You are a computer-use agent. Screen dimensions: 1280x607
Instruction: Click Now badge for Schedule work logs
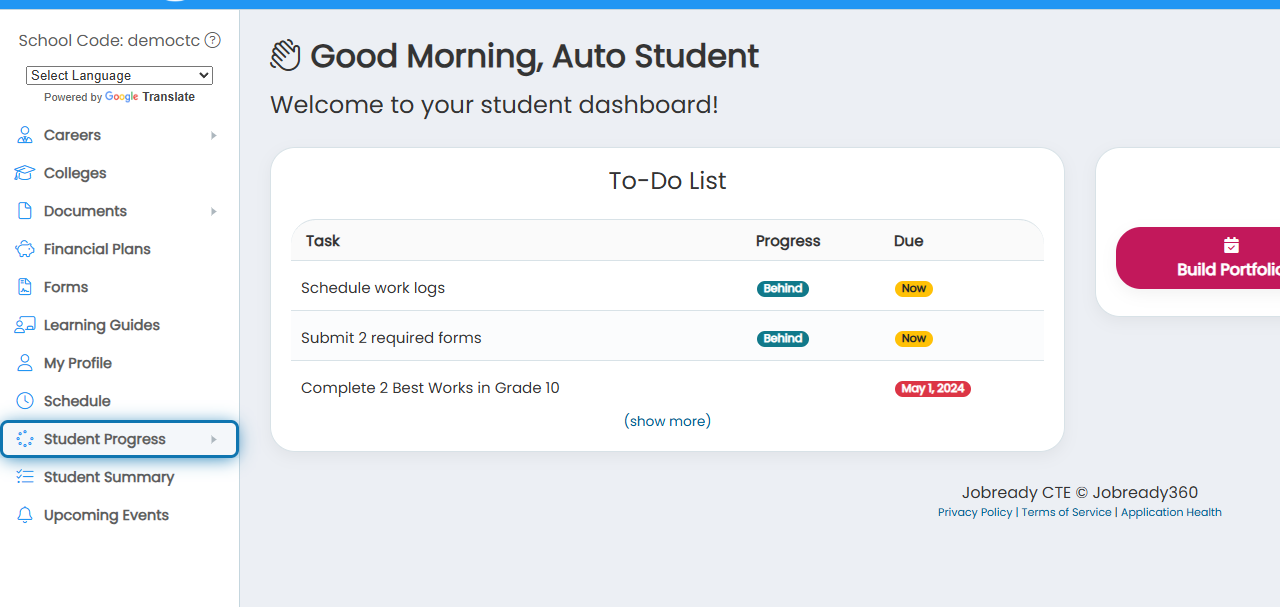[x=914, y=288]
